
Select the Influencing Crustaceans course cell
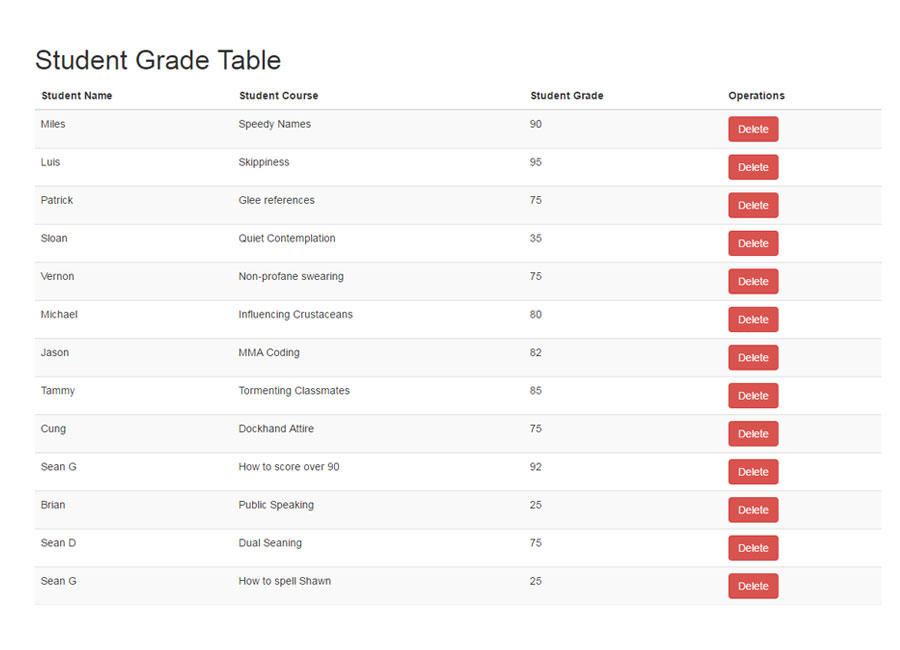click(x=296, y=314)
